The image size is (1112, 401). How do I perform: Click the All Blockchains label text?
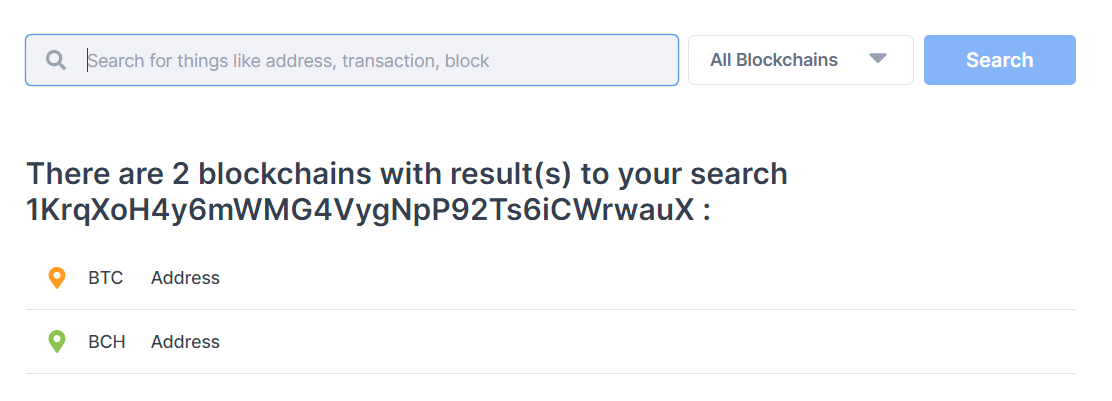pos(774,60)
